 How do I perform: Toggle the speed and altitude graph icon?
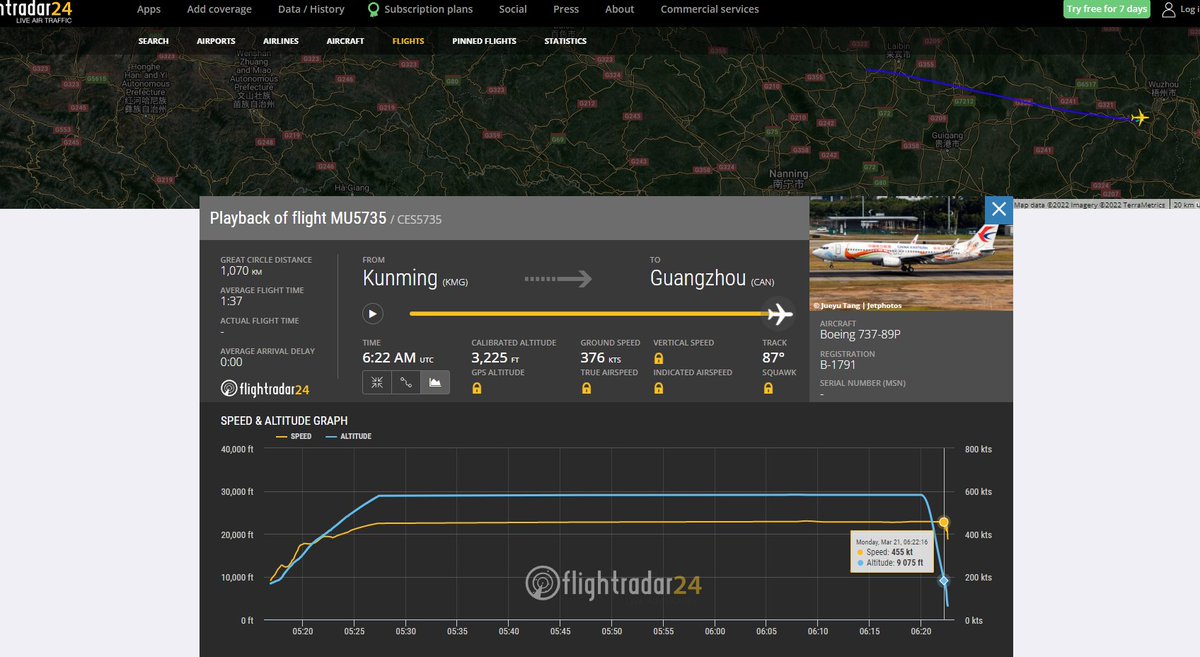click(x=435, y=382)
